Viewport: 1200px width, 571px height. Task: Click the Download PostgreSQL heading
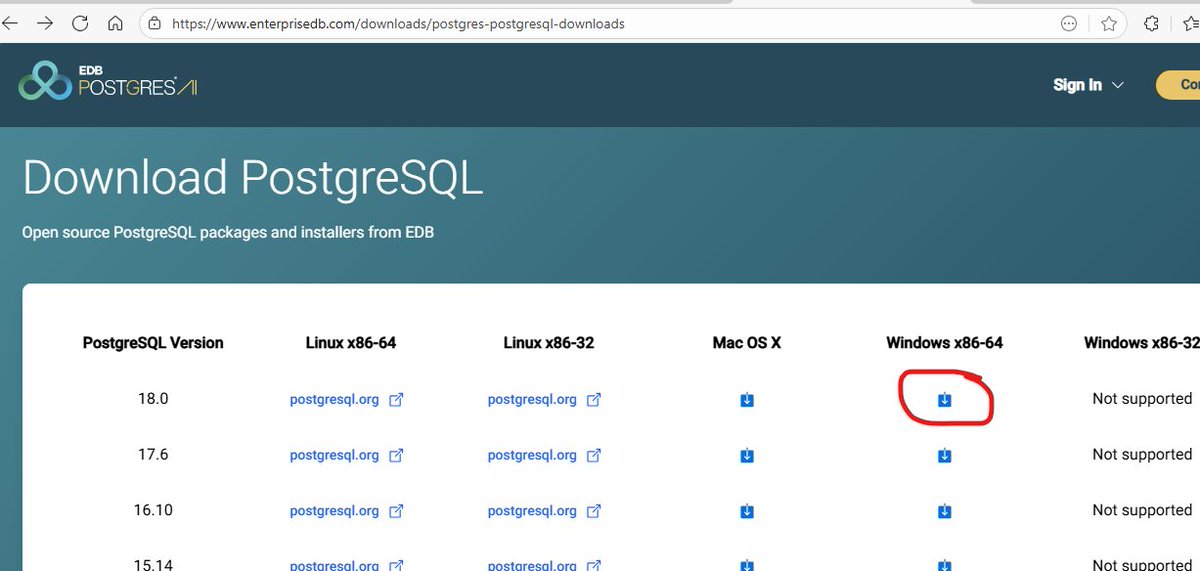[x=253, y=179]
